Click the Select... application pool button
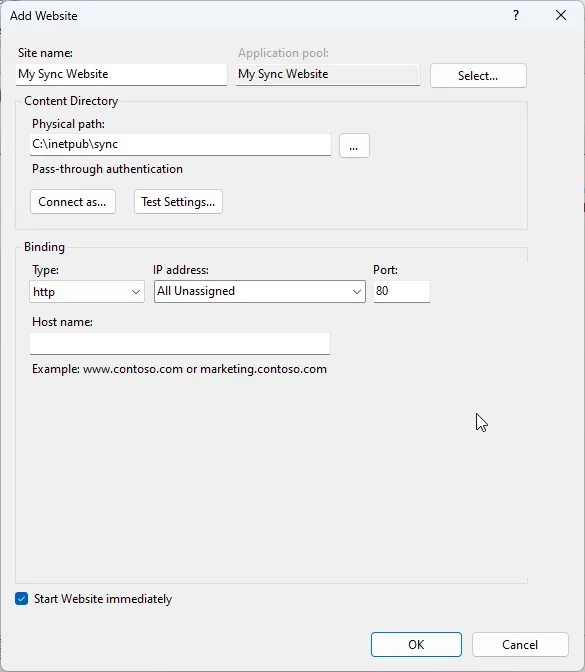The image size is (585, 672). point(478,76)
